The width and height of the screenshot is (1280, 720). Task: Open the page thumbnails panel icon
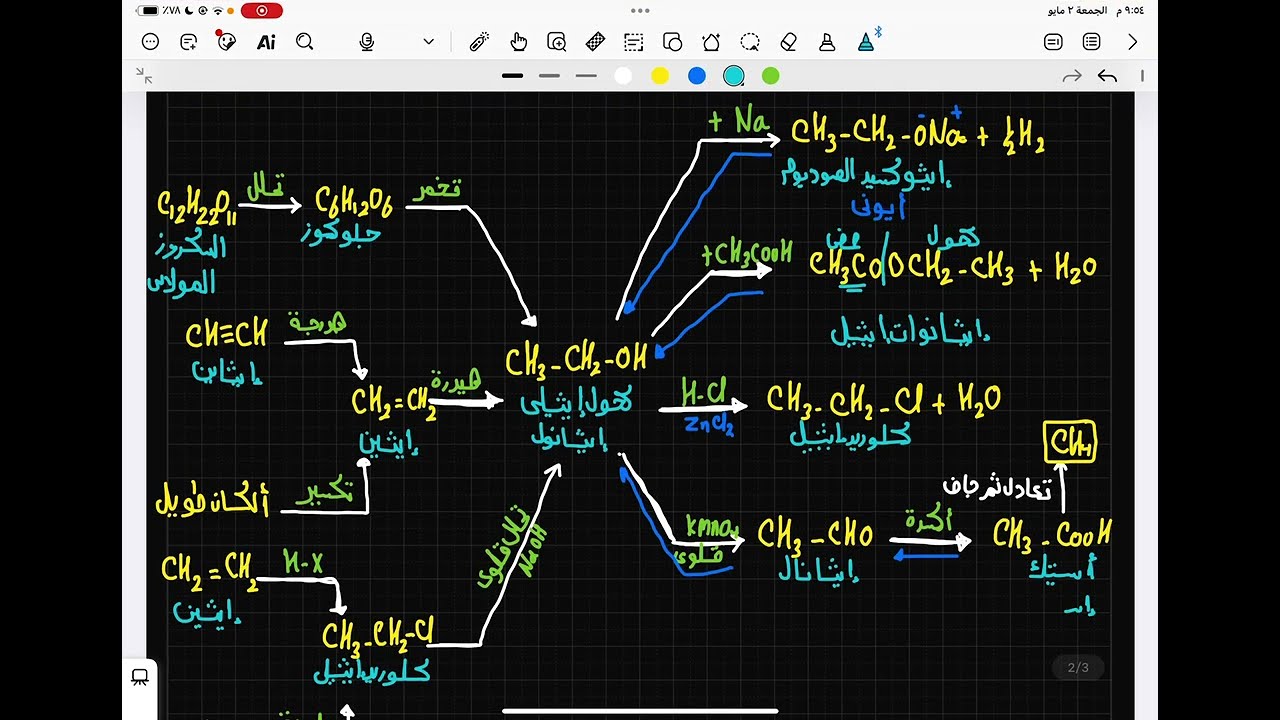click(140, 677)
